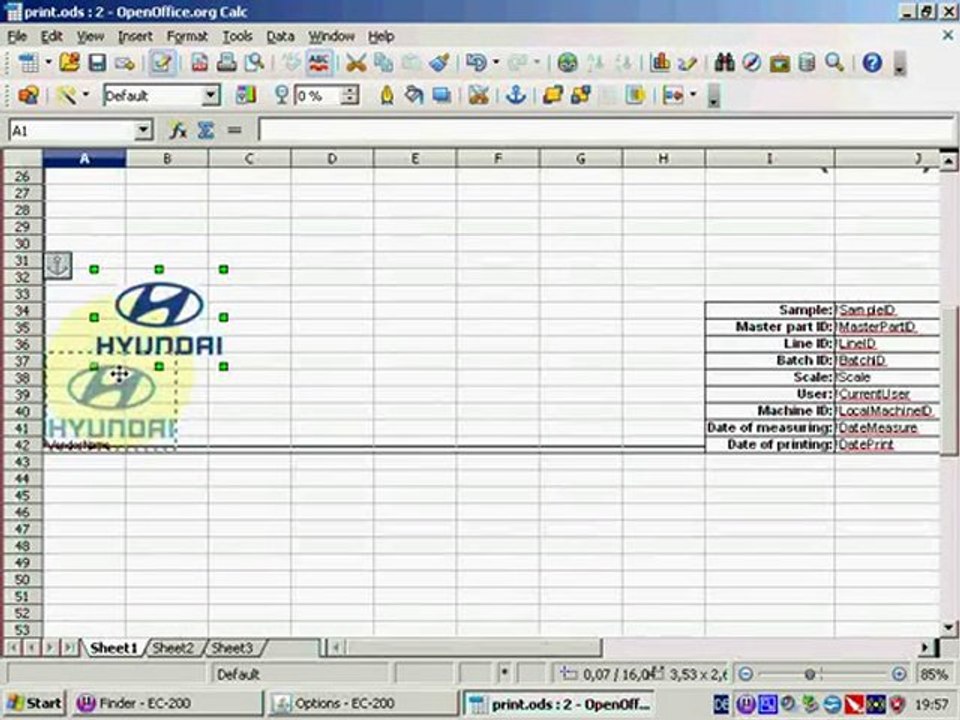Click the Alignment icon
This screenshot has height=720, width=960.
673,95
